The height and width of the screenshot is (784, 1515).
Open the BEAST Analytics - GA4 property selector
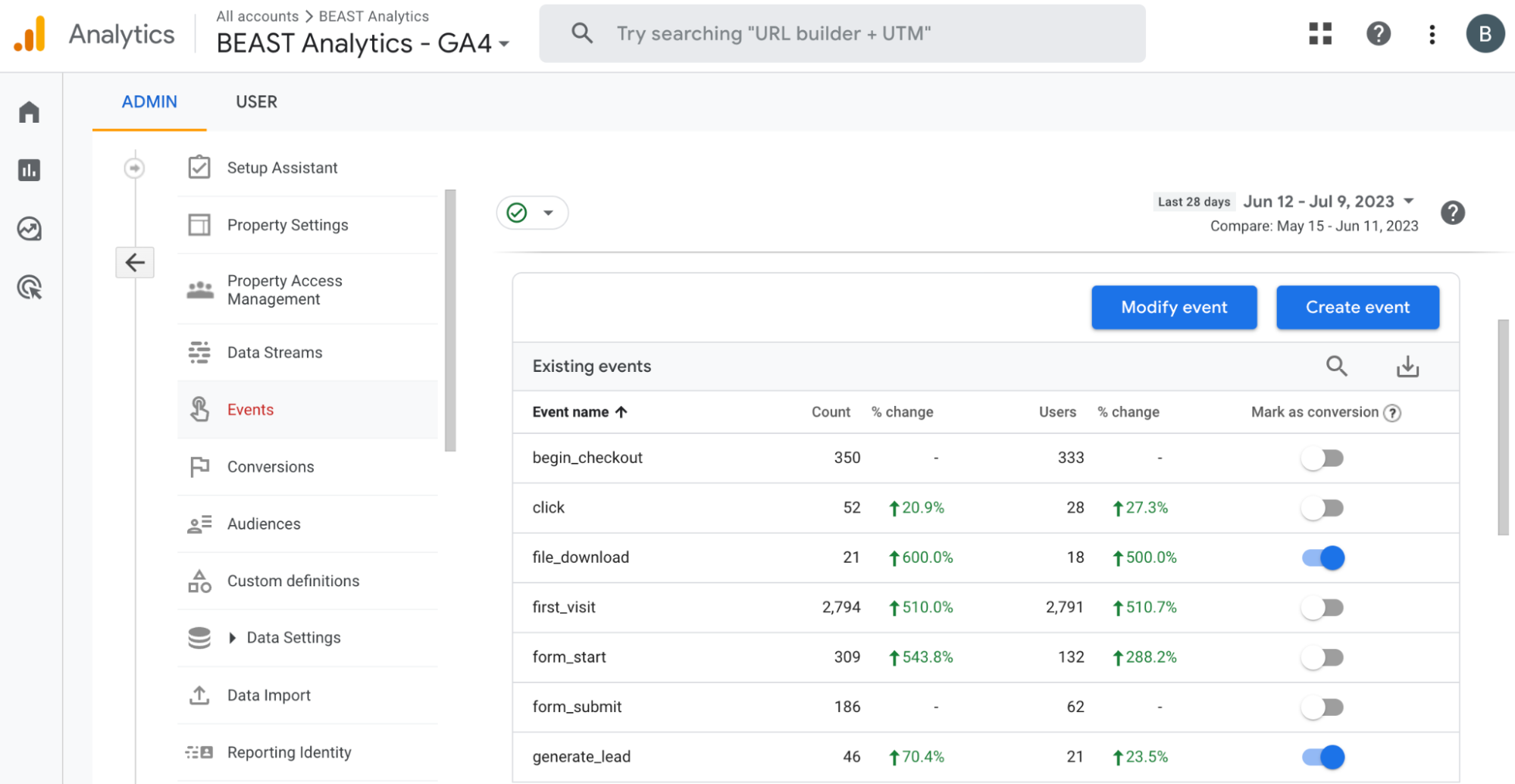click(362, 44)
